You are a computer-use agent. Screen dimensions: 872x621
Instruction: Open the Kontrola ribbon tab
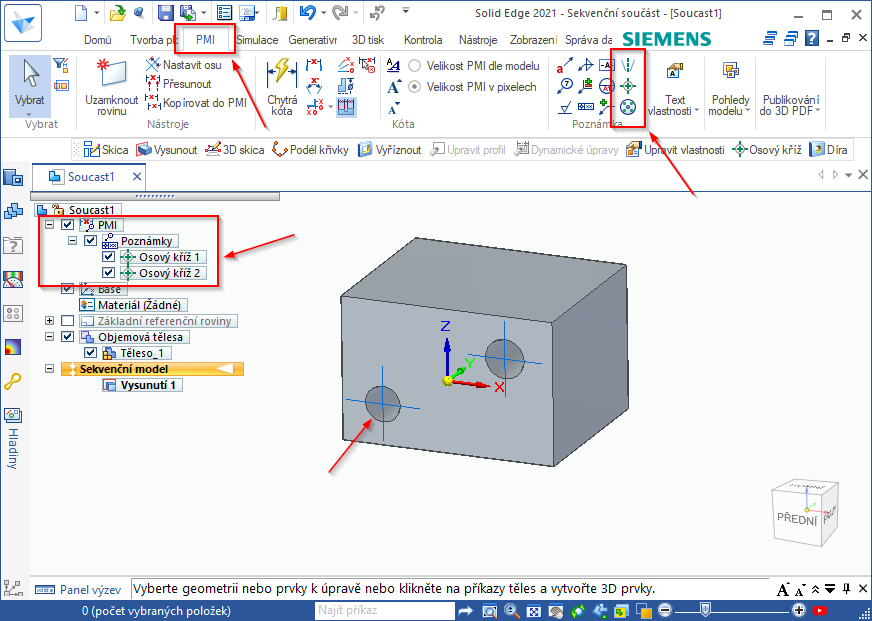[x=423, y=40]
